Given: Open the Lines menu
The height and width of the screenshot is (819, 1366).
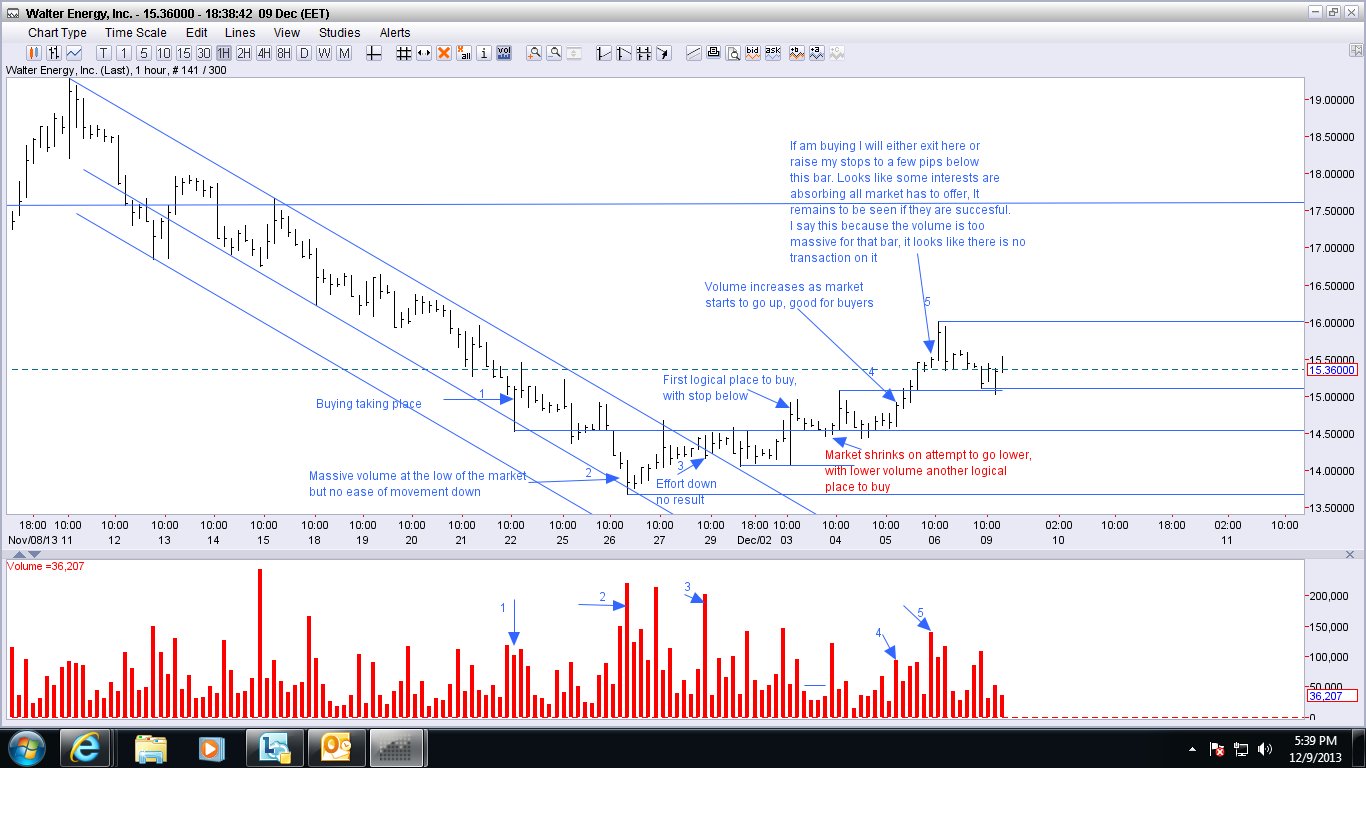Looking at the screenshot, I should point(240,33).
